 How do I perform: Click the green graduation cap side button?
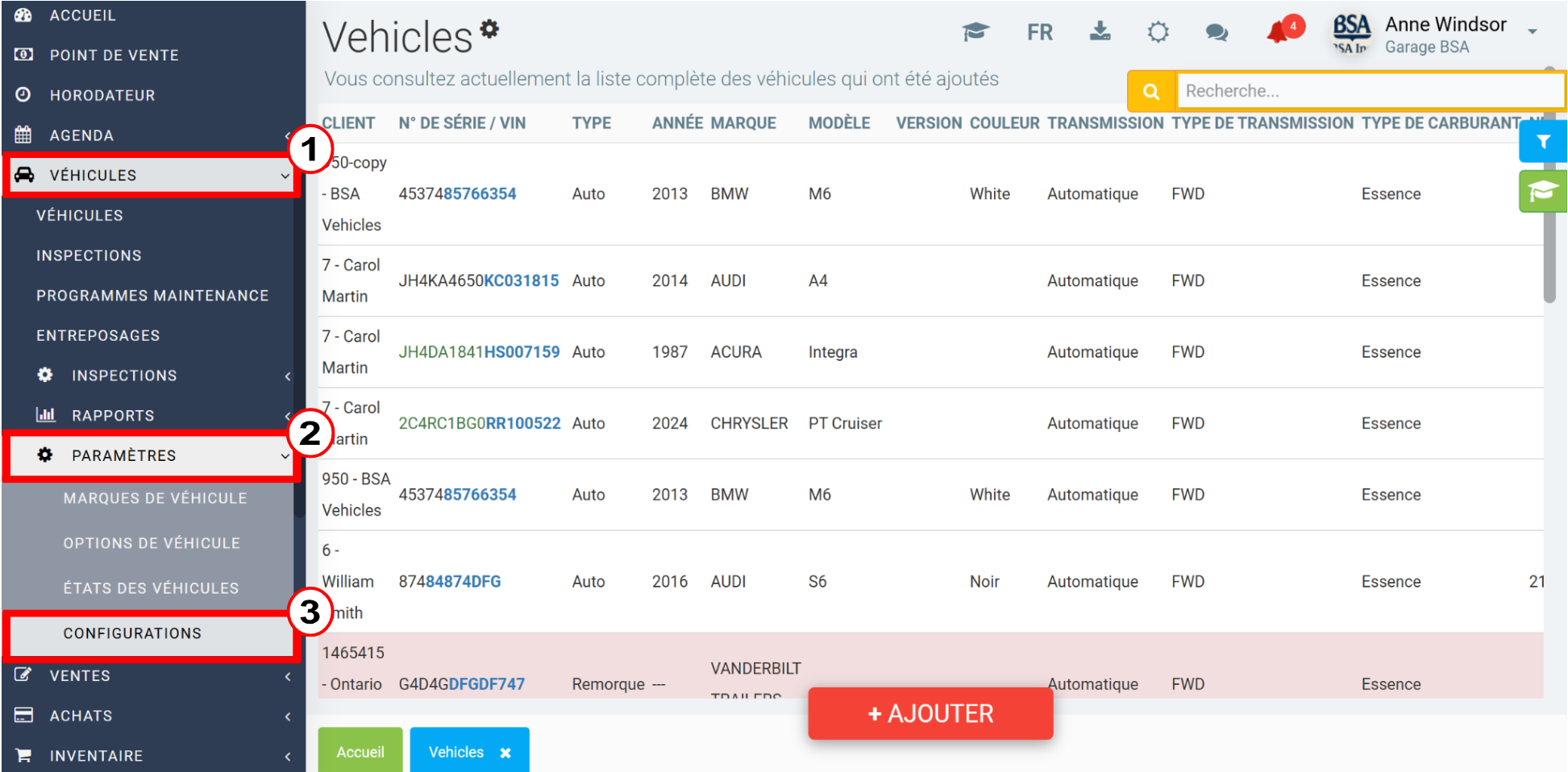1542,191
